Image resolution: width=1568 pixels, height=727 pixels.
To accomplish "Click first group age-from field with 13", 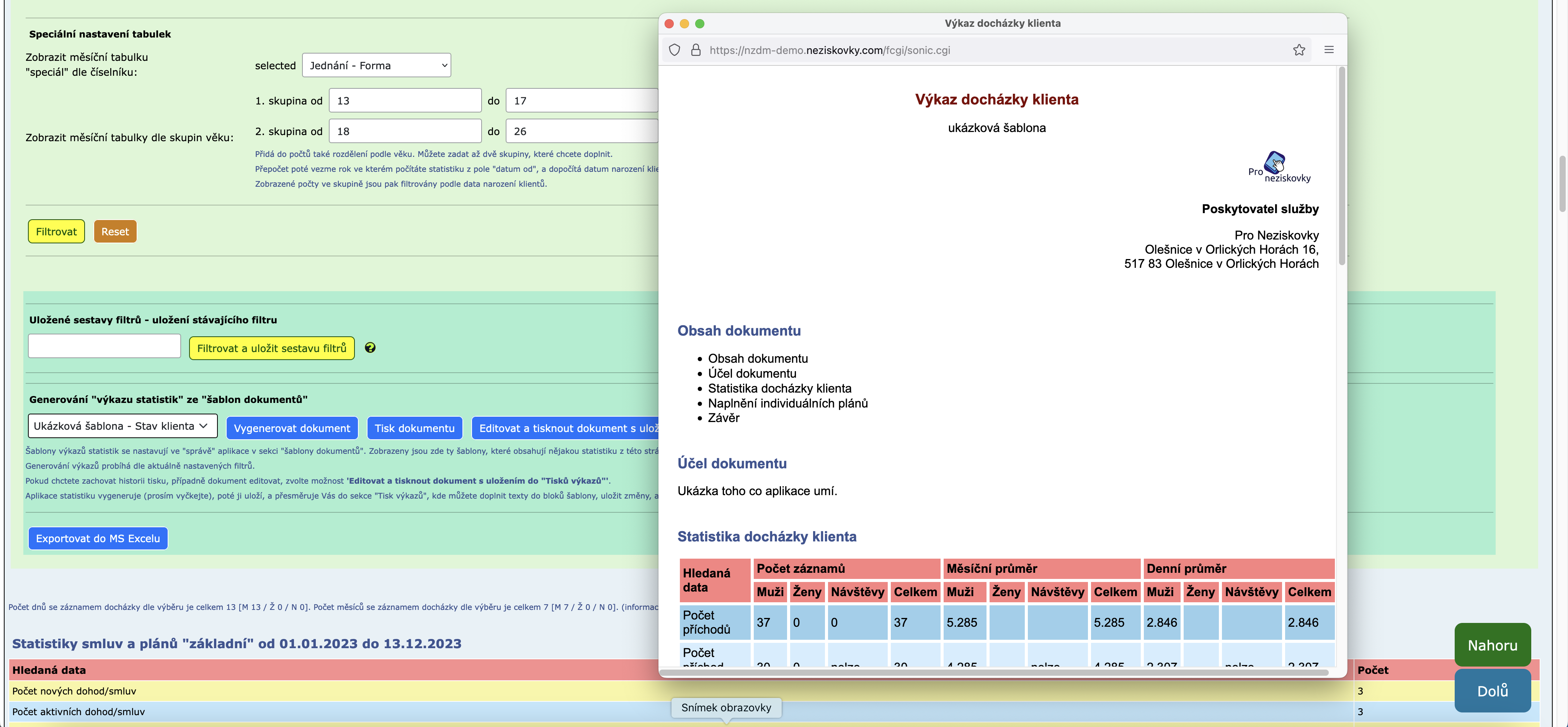I will [405, 100].
